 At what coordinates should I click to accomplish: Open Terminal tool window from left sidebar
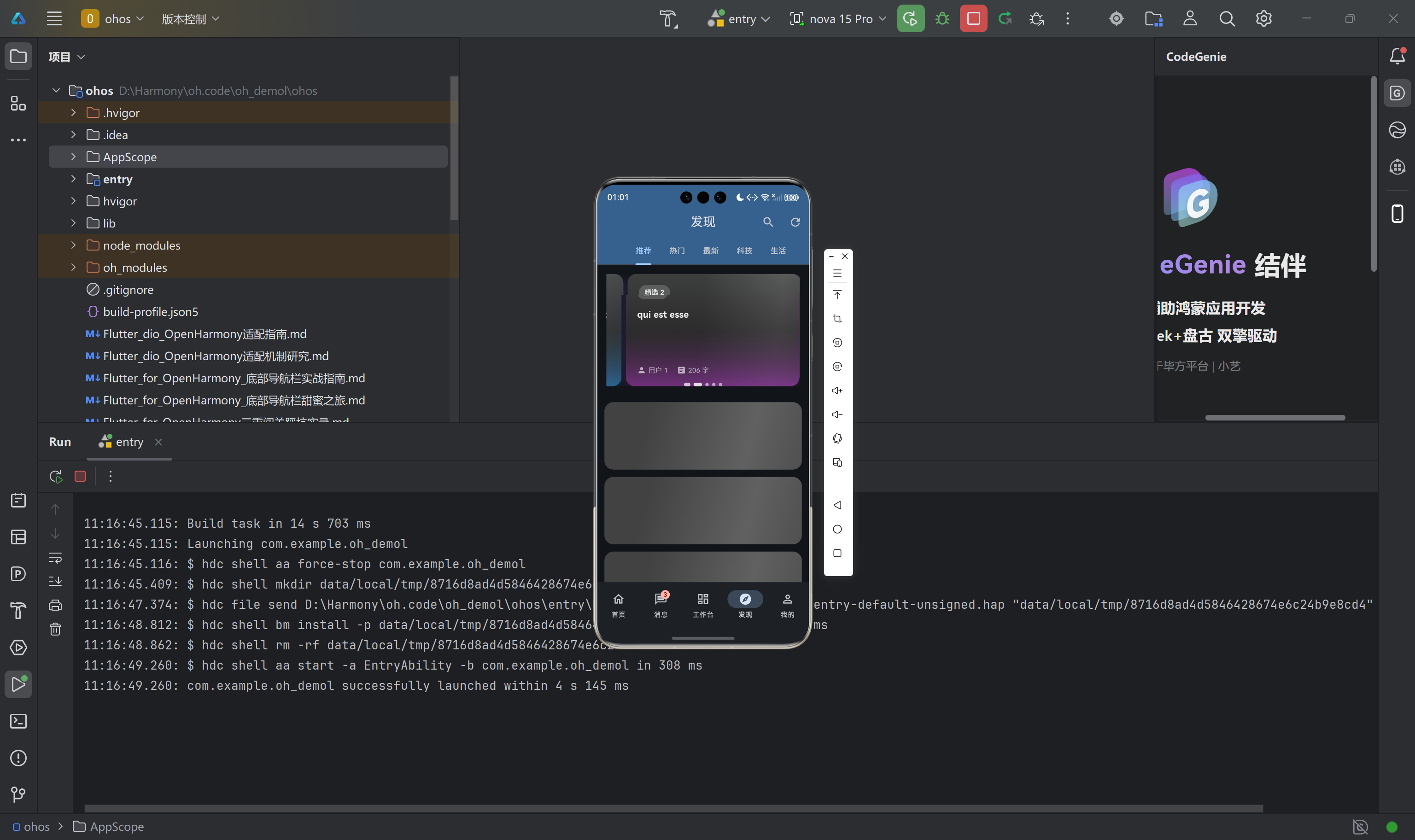pyautogui.click(x=18, y=721)
